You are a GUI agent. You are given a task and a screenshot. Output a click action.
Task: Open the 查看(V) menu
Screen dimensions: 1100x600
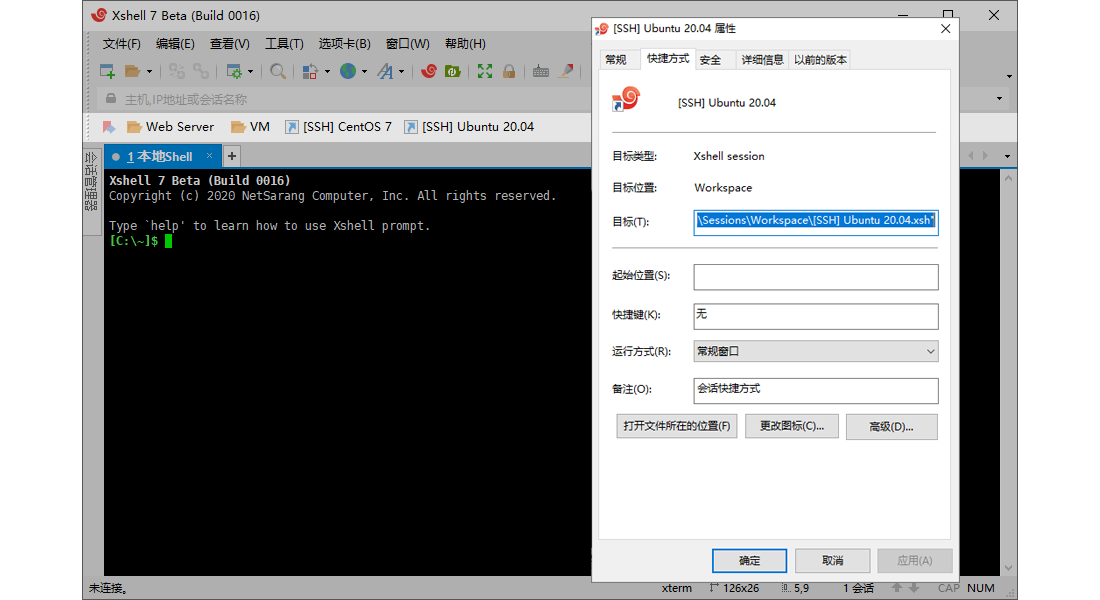pyautogui.click(x=229, y=44)
